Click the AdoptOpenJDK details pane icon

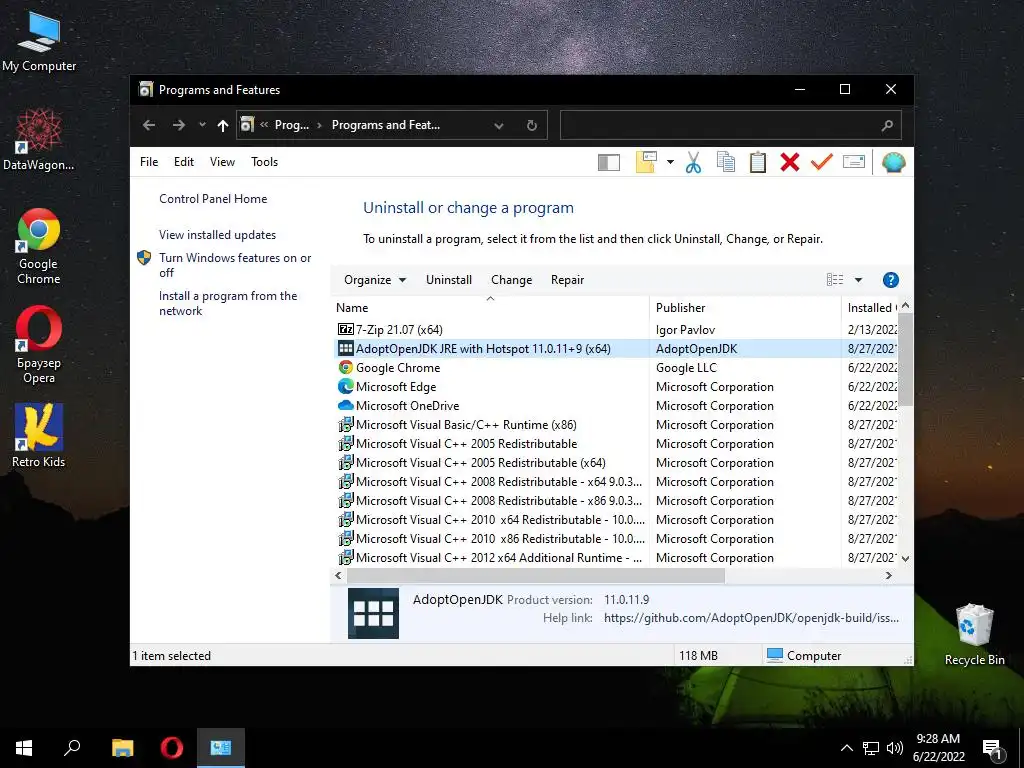373,613
